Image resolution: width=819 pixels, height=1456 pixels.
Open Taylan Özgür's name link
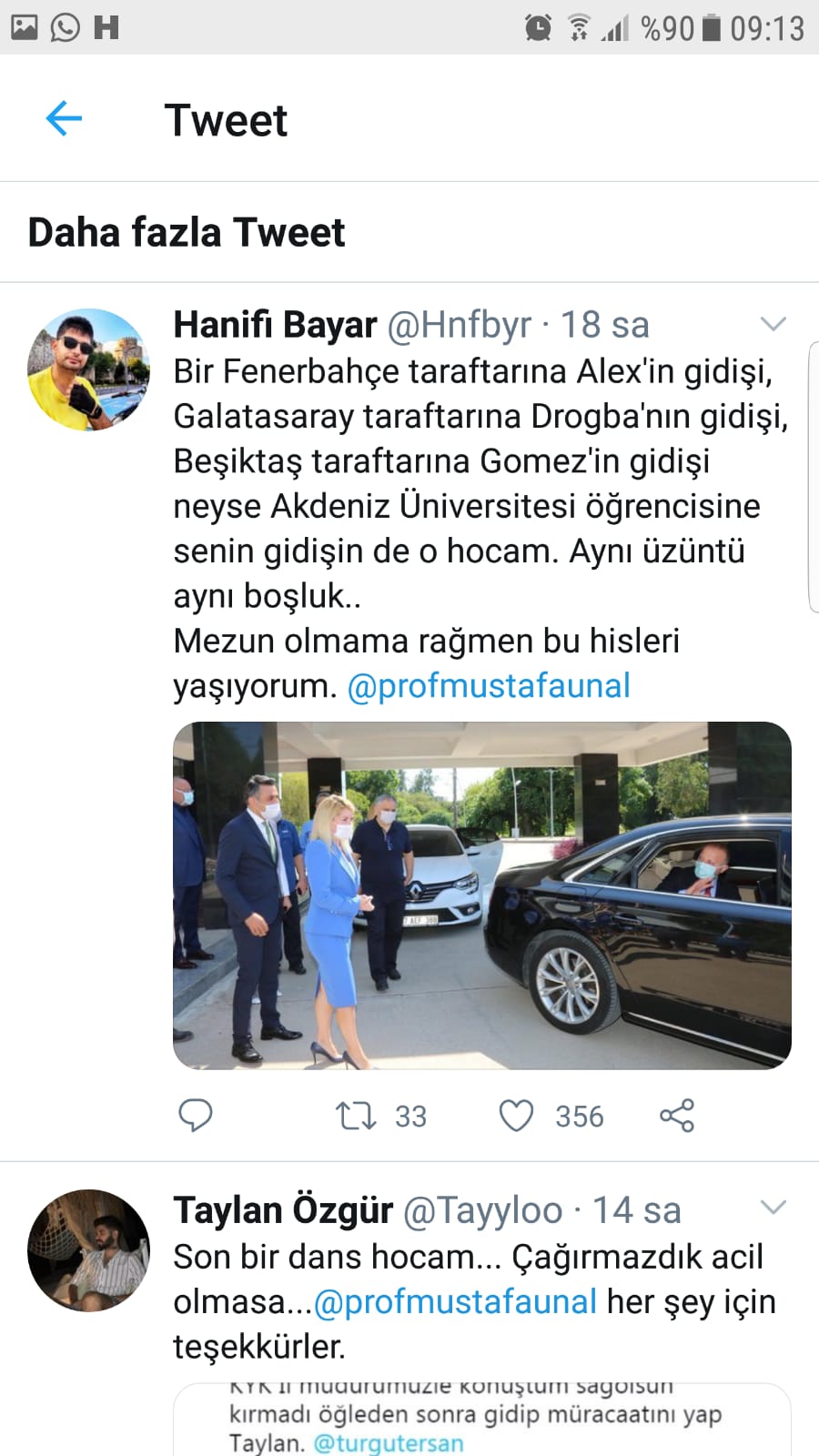click(283, 1210)
